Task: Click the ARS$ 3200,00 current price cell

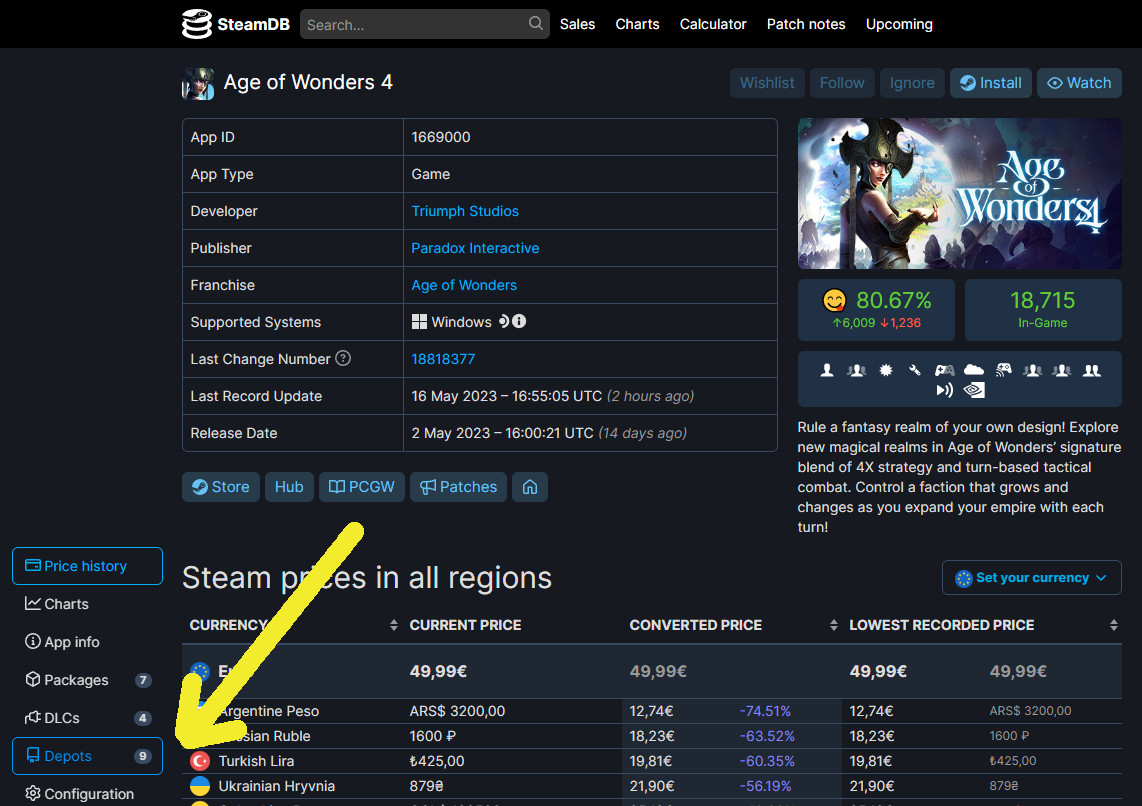Action: (x=457, y=711)
